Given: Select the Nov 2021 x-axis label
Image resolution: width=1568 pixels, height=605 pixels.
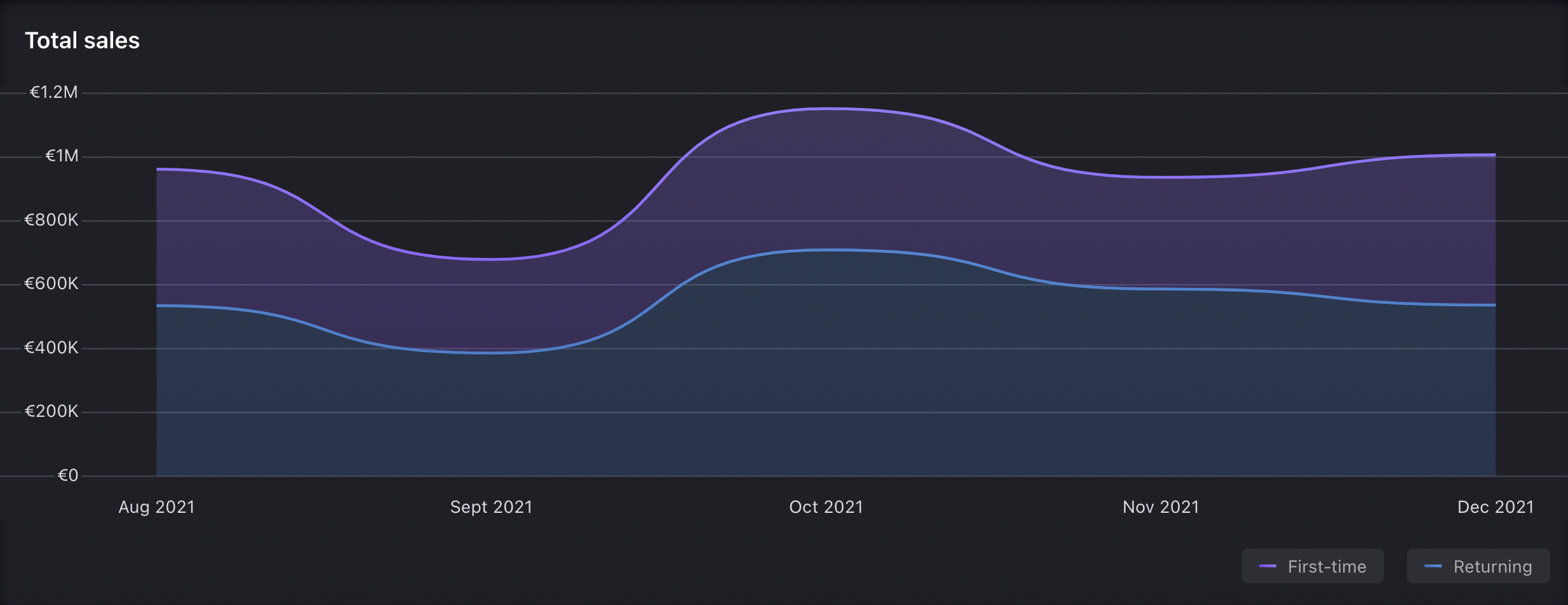Looking at the screenshot, I should click(1161, 507).
